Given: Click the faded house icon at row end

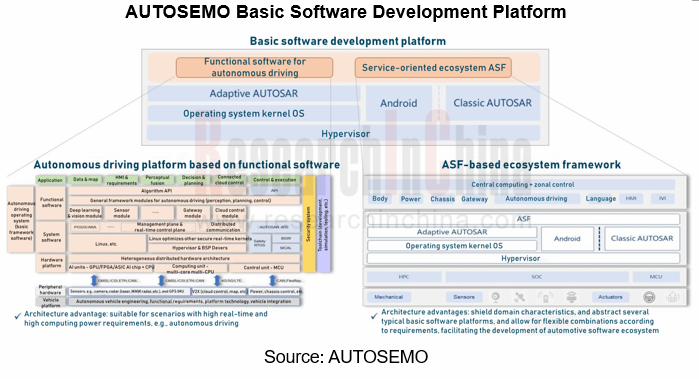Looking at the screenshot, I should click(673, 297).
